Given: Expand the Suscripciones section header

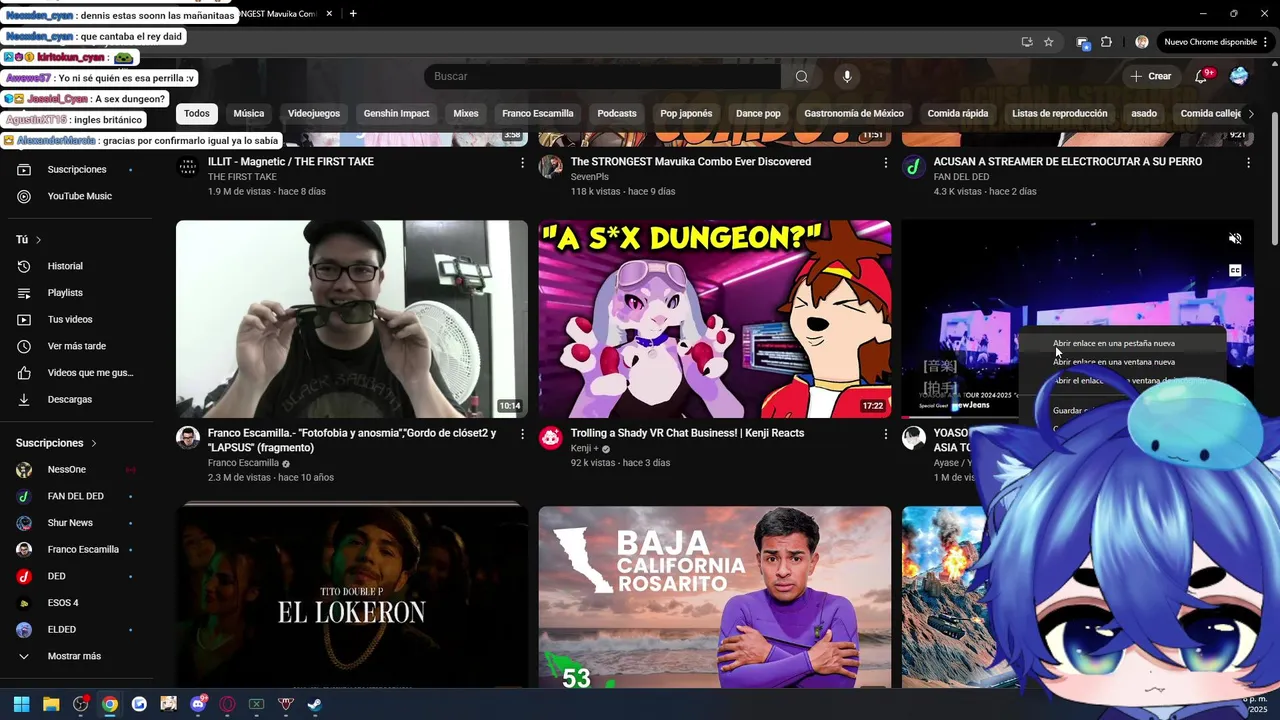Looking at the screenshot, I should (56, 443).
